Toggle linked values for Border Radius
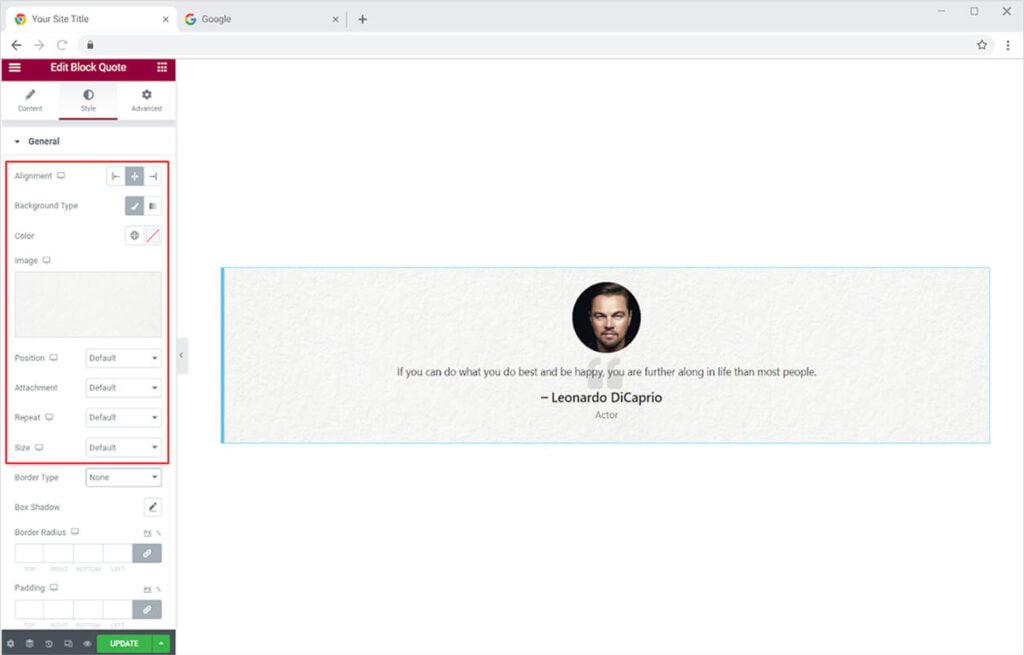The image size is (1024, 655). point(147,553)
